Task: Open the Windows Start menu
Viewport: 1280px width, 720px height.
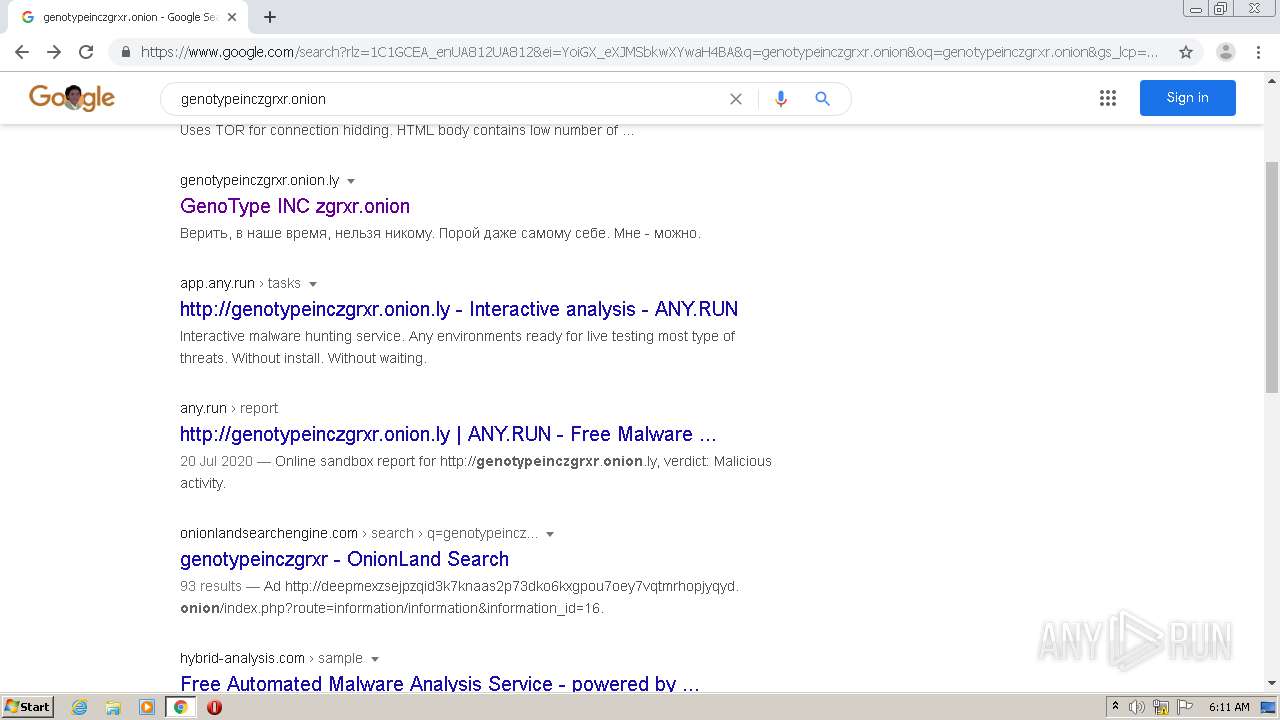Action: click(x=27, y=706)
